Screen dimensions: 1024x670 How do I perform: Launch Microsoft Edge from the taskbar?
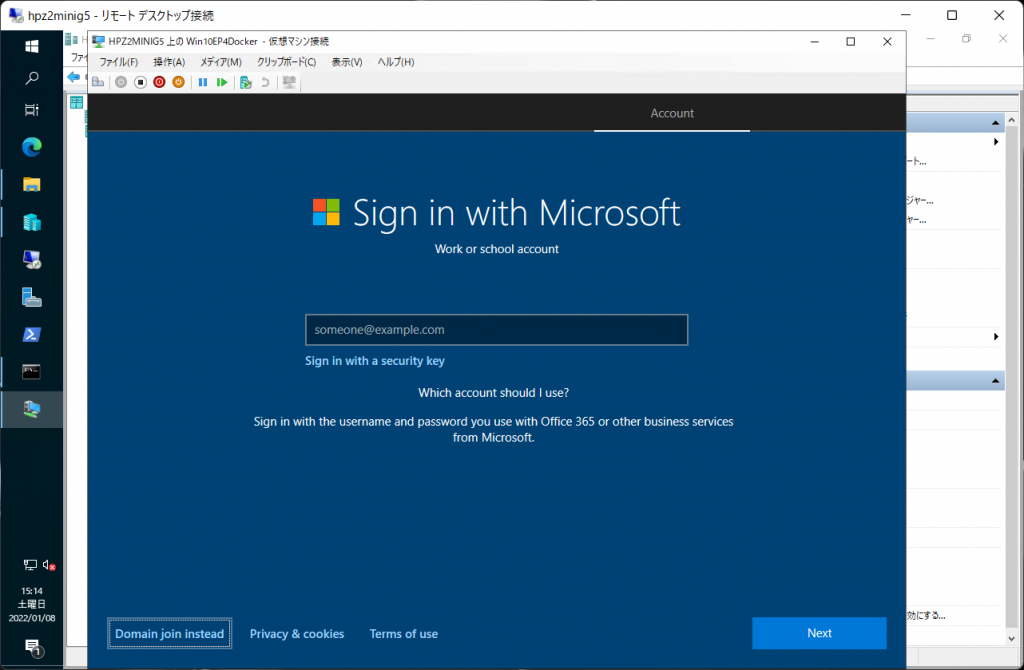click(x=31, y=147)
